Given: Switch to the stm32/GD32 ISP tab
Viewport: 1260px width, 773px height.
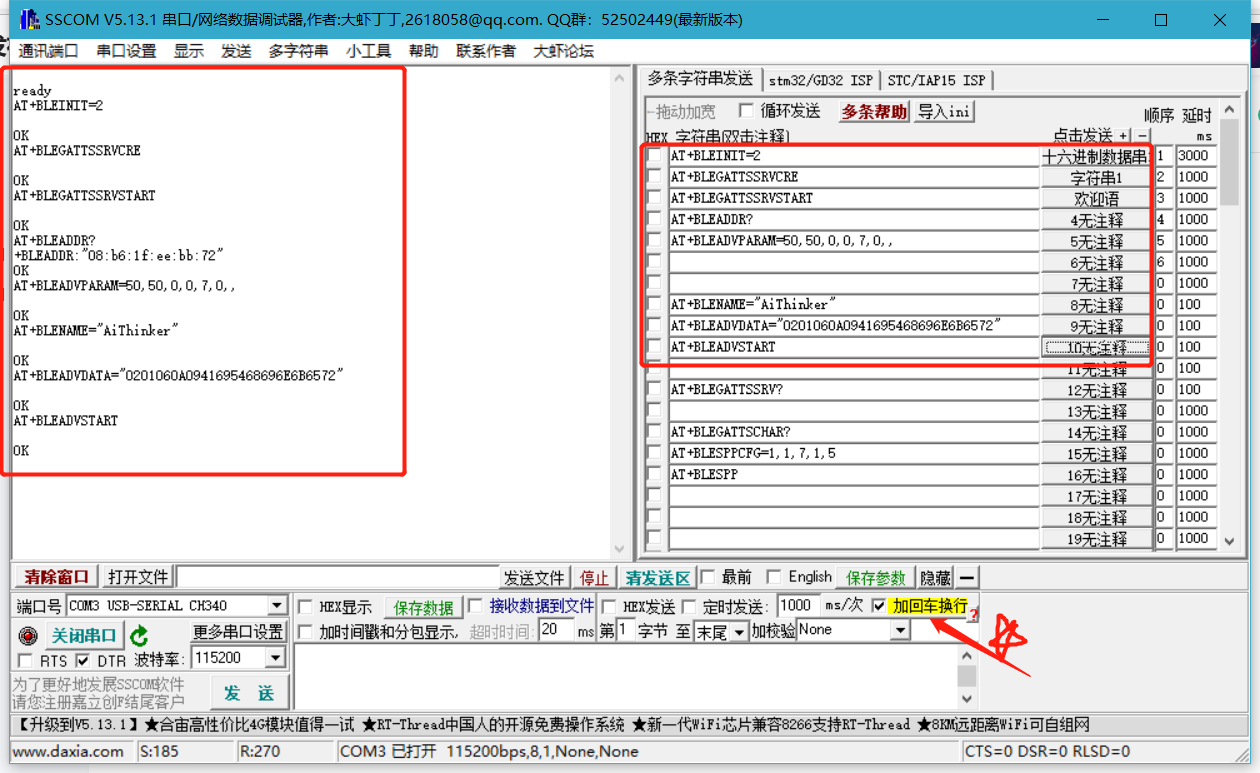Looking at the screenshot, I should pos(821,81).
